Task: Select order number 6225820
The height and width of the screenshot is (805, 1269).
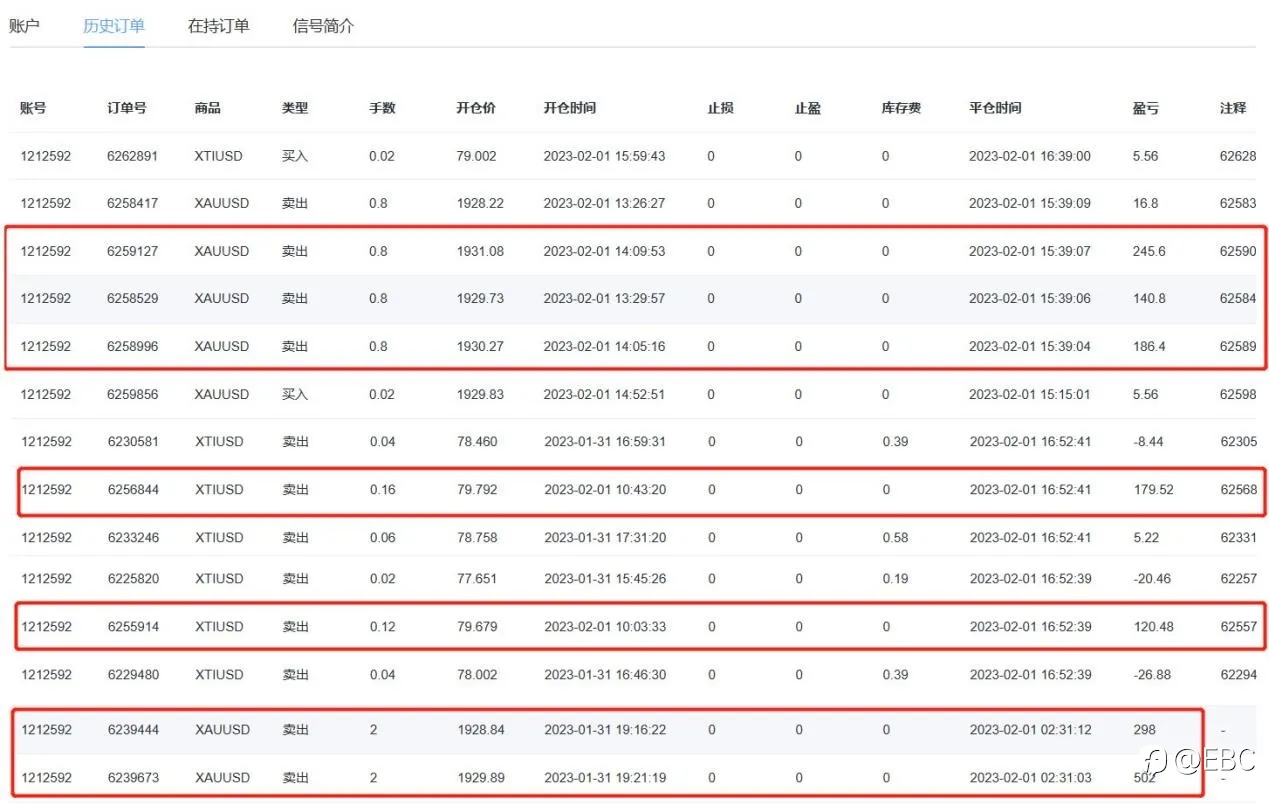Action: click(x=133, y=578)
